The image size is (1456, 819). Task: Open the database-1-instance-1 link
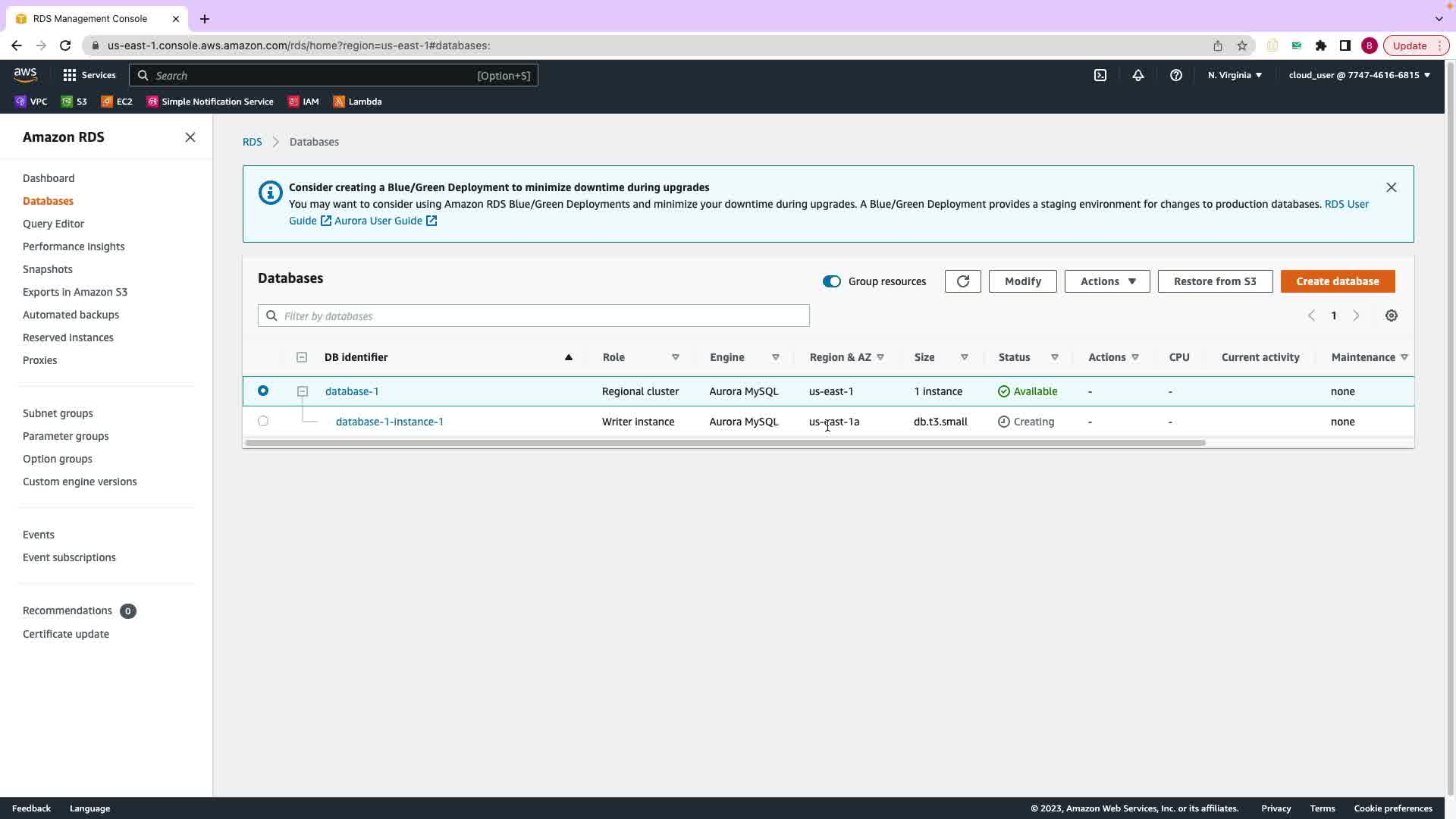point(389,422)
